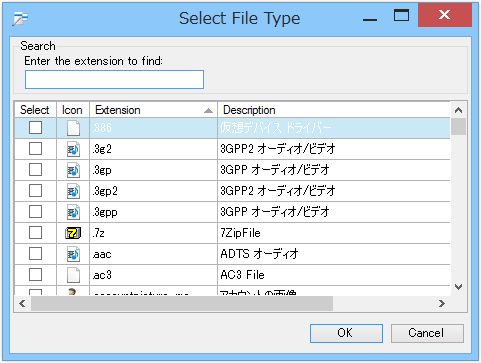The width and height of the screenshot is (481, 363).
Task: Click the audio icon for .aac
Action: click(73, 254)
